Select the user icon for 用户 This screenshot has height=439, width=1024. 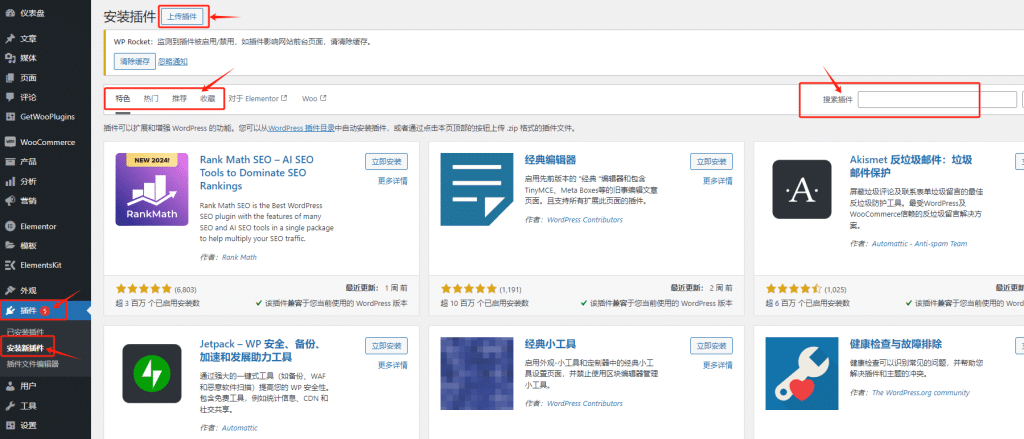pos(10,386)
